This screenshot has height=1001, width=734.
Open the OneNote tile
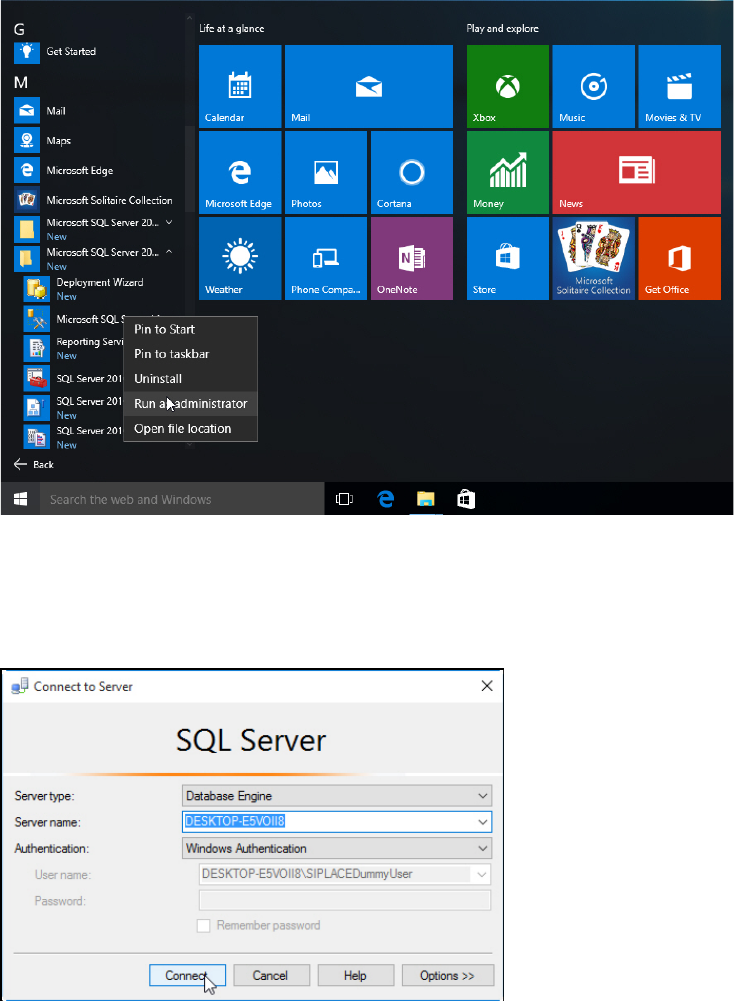pos(411,258)
